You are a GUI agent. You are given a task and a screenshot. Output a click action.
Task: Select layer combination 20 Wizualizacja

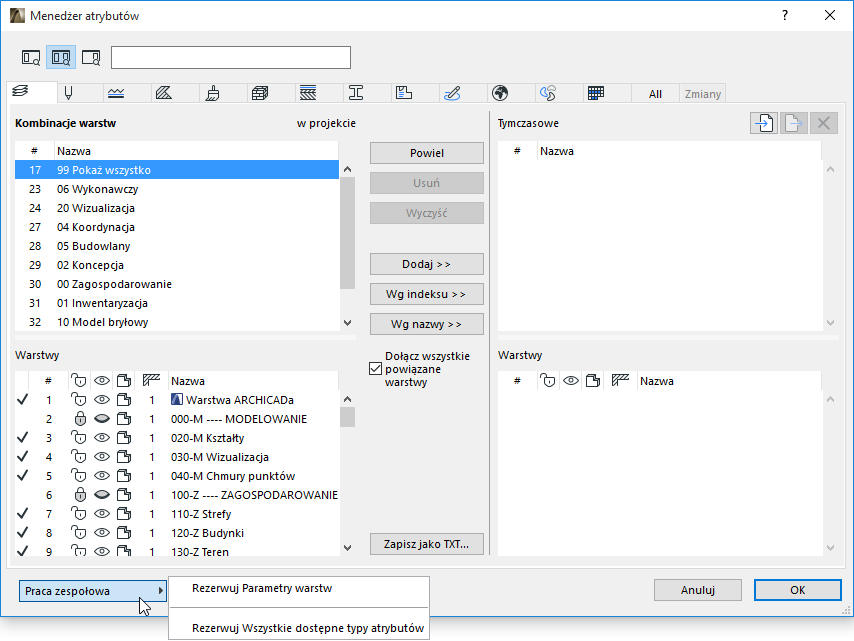[x=177, y=208]
